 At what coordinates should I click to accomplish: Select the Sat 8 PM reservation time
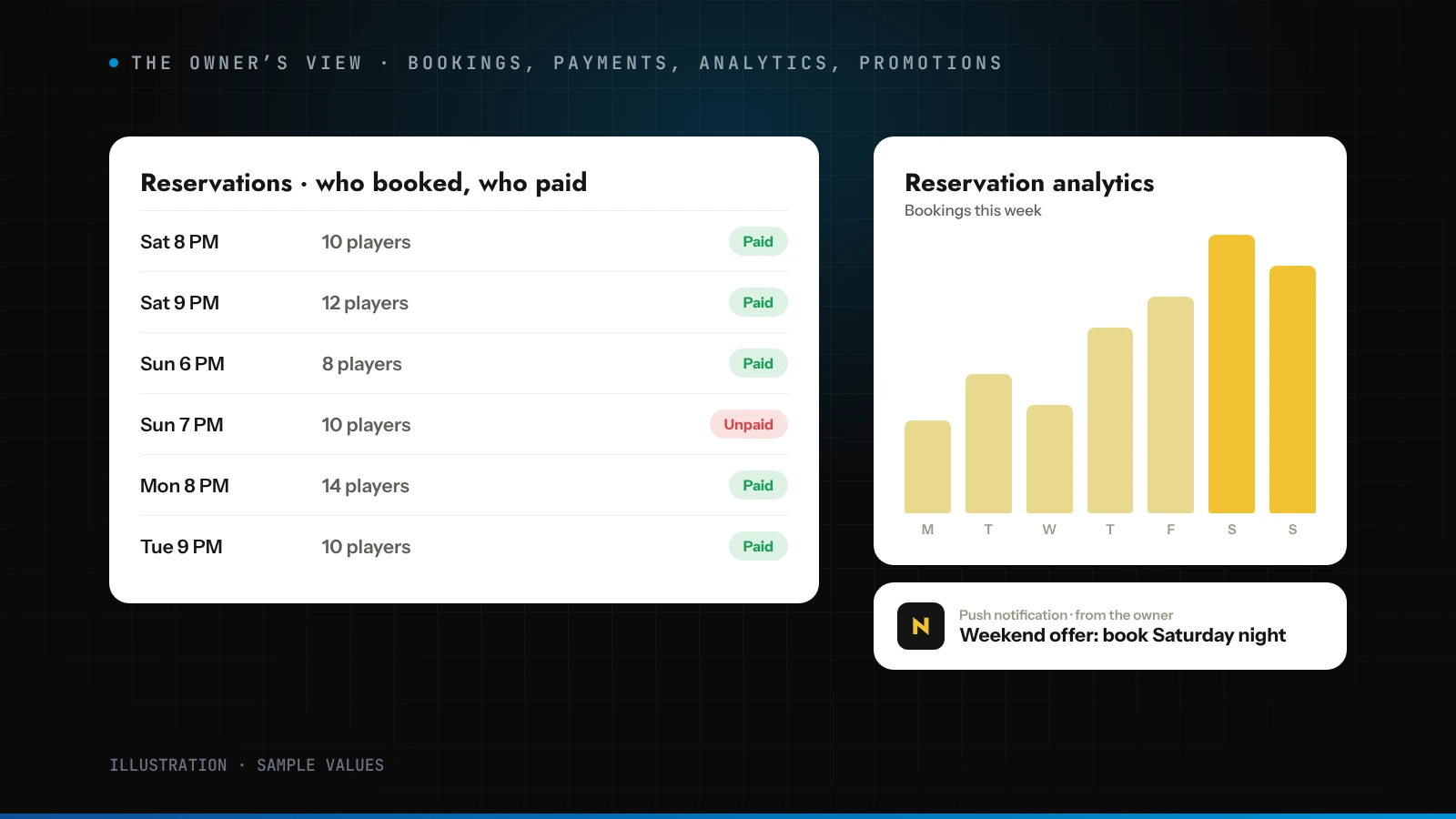tap(179, 242)
